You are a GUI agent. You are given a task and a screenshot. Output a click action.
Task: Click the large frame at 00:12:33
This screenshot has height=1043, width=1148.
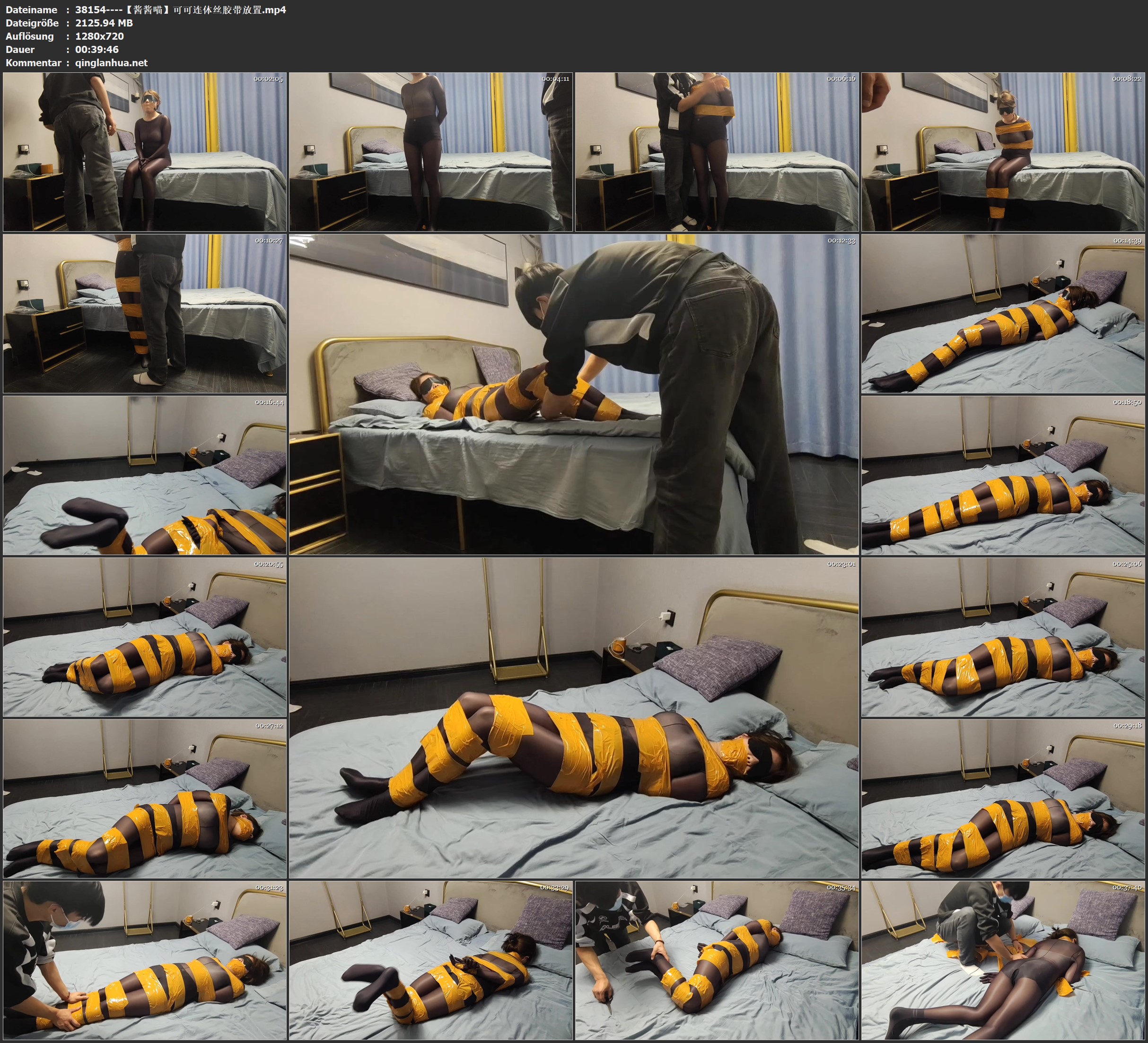coord(573,394)
